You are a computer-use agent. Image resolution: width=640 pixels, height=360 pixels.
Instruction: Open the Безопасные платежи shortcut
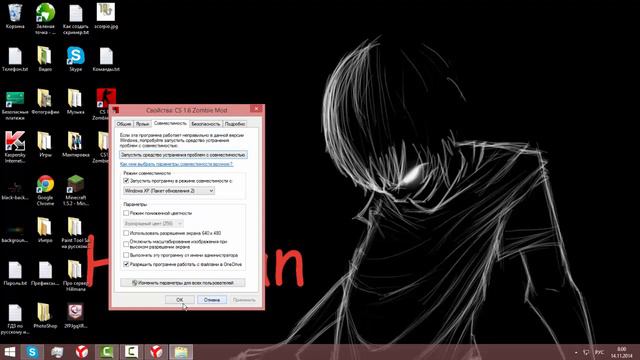[15, 99]
